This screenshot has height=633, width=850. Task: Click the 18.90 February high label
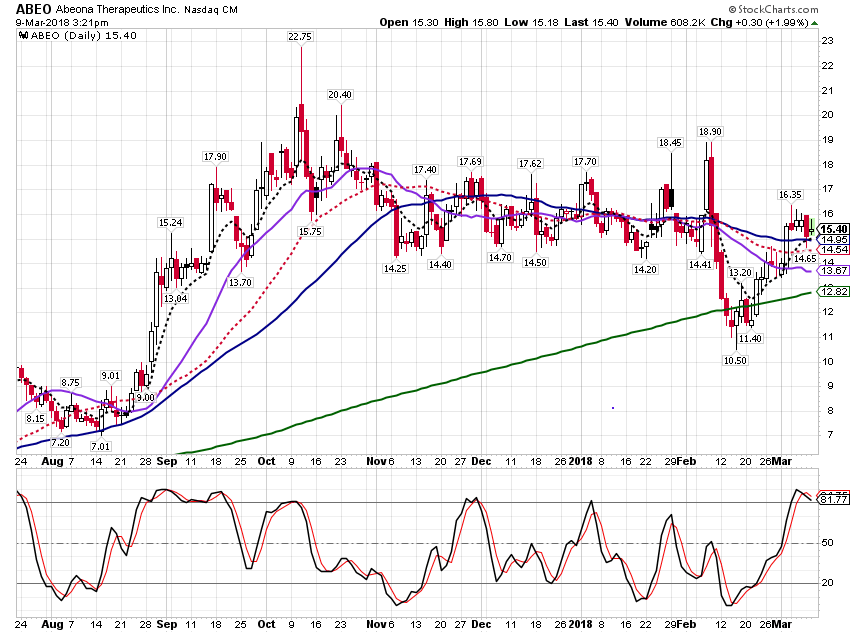click(710, 132)
